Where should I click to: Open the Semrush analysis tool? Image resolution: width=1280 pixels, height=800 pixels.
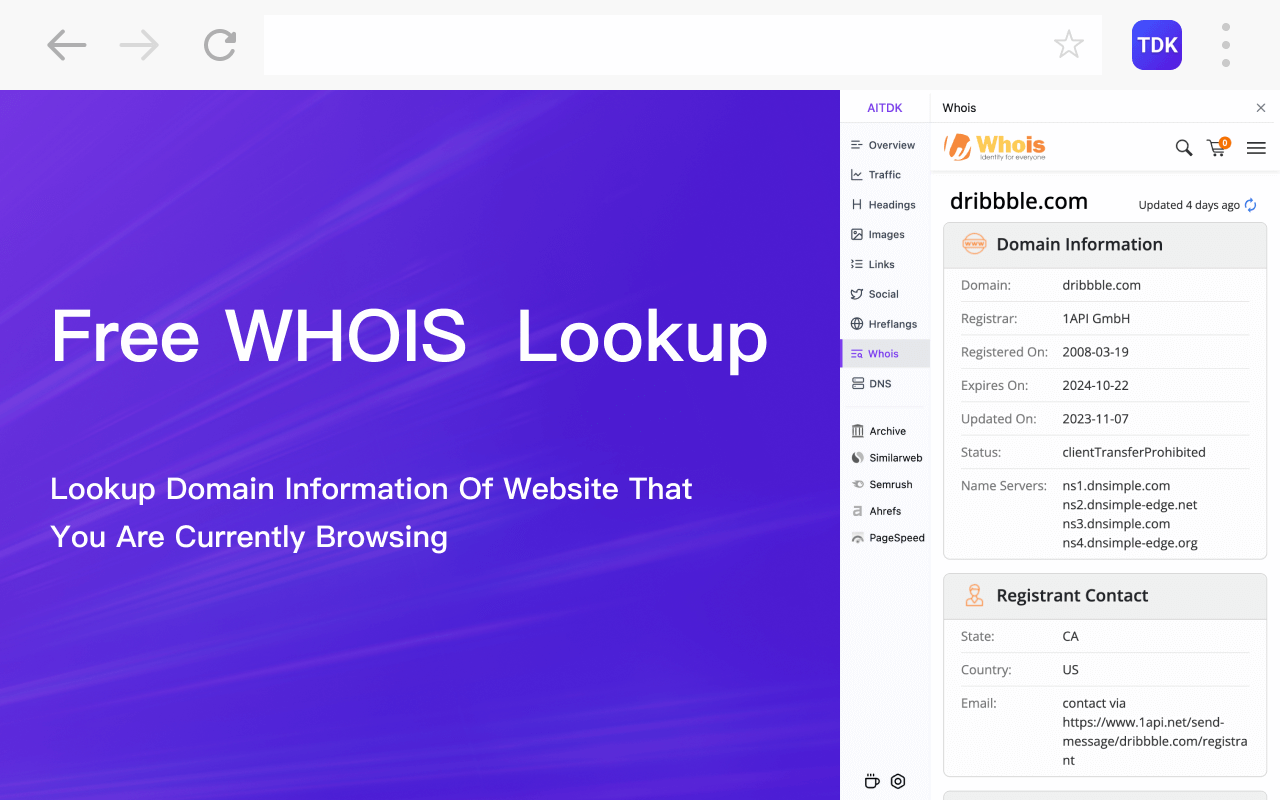pyautogui.click(x=888, y=484)
